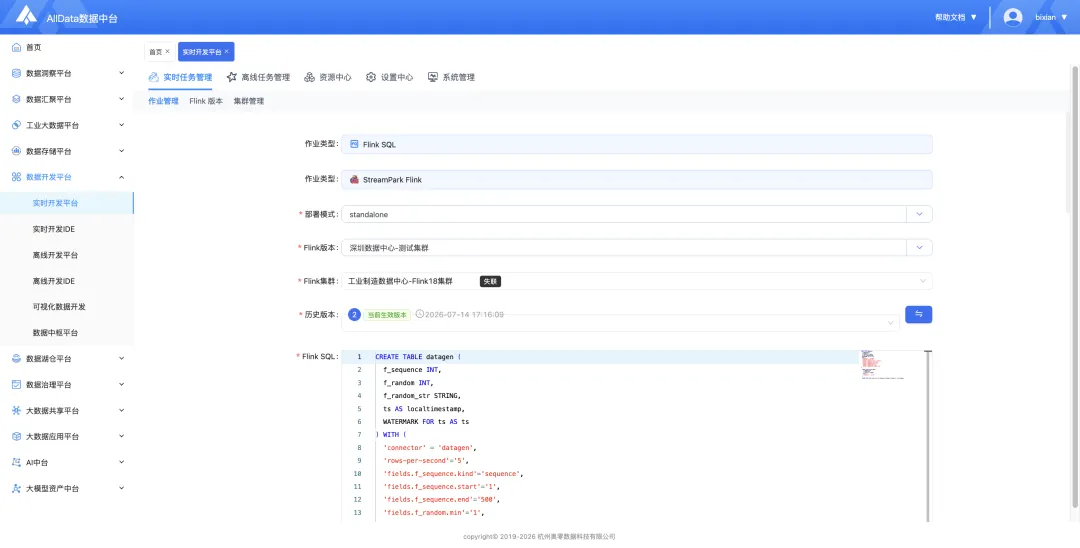Select the Flink 版本 sub-tab
Viewport: 1080px width, 548px height.
[206, 101]
